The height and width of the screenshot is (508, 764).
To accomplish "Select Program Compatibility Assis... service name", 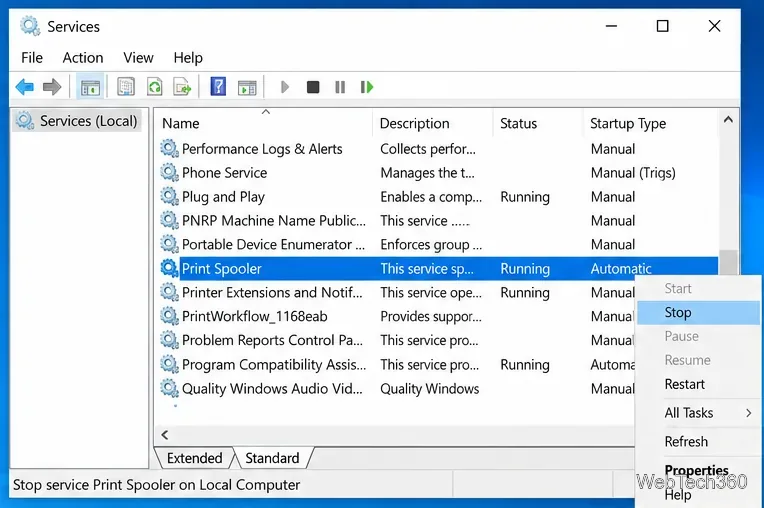I will click(274, 365).
